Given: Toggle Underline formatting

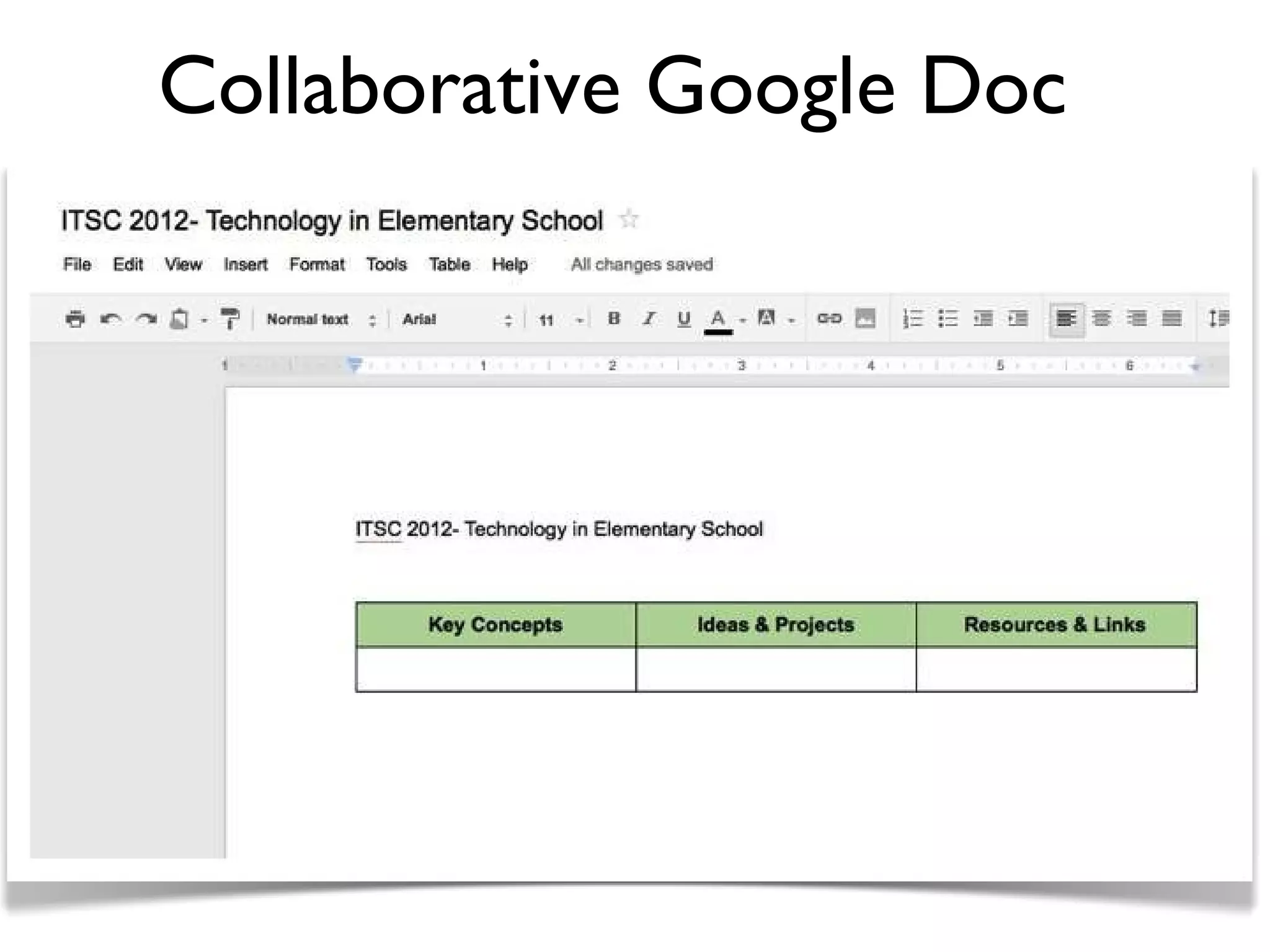Looking at the screenshot, I should tap(683, 319).
